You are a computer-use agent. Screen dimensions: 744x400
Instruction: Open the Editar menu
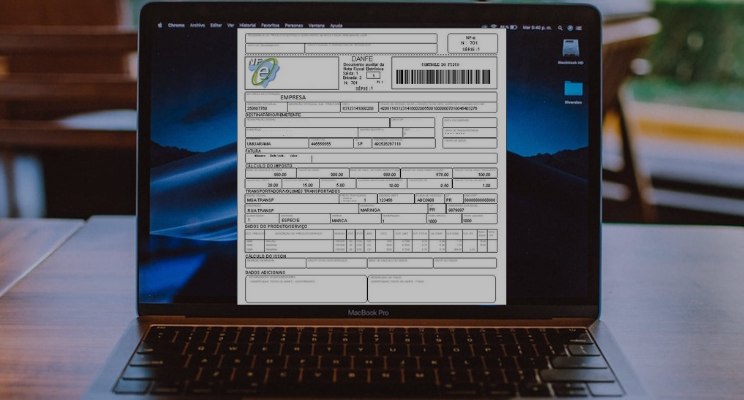click(216, 25)
